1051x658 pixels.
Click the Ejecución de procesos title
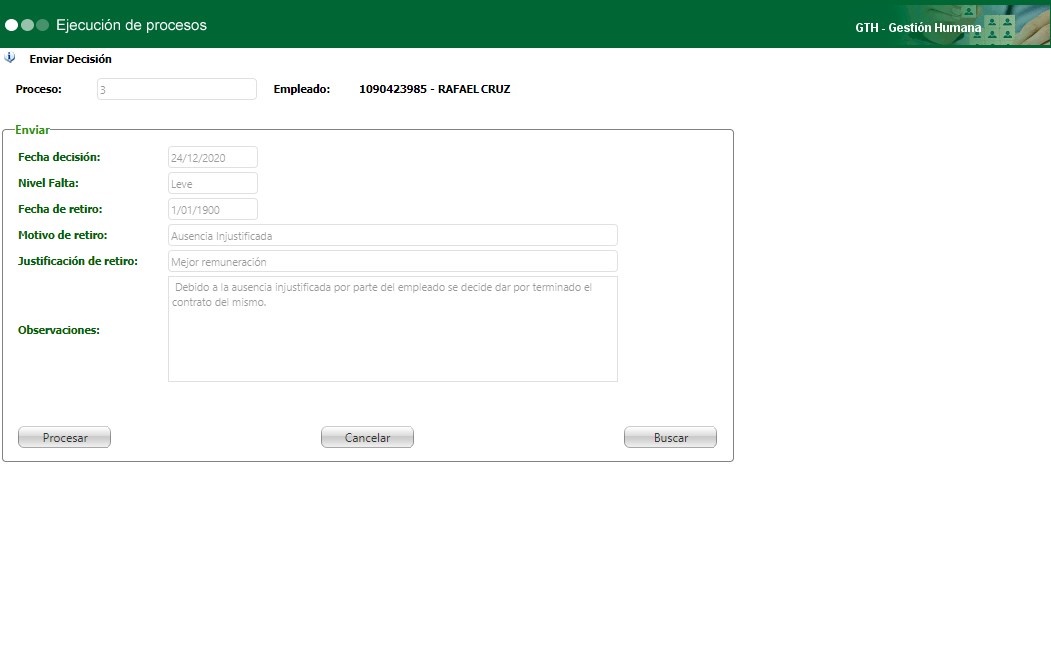131,25
